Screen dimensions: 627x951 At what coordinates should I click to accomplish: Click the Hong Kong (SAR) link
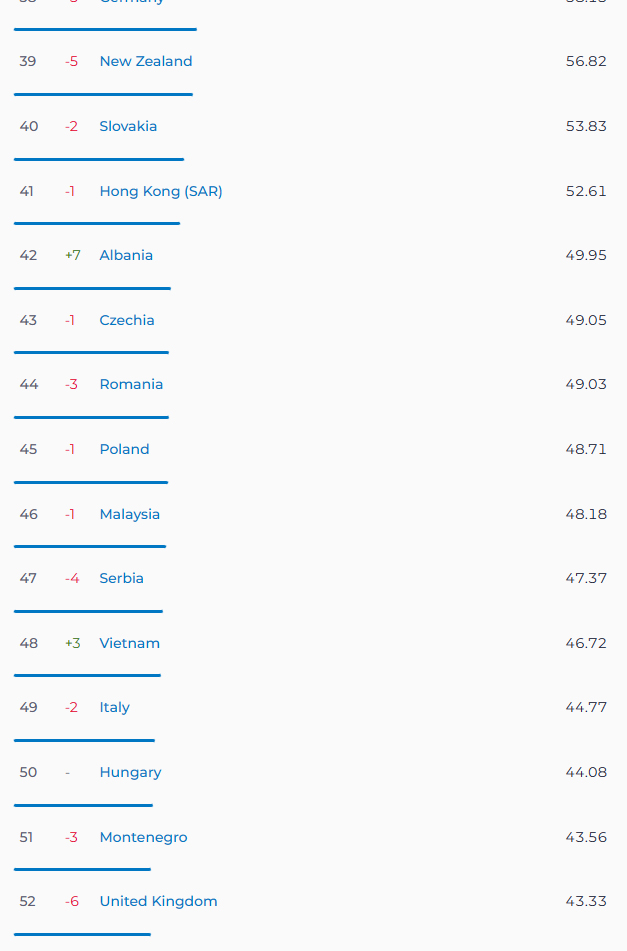(x=161, y=191)
